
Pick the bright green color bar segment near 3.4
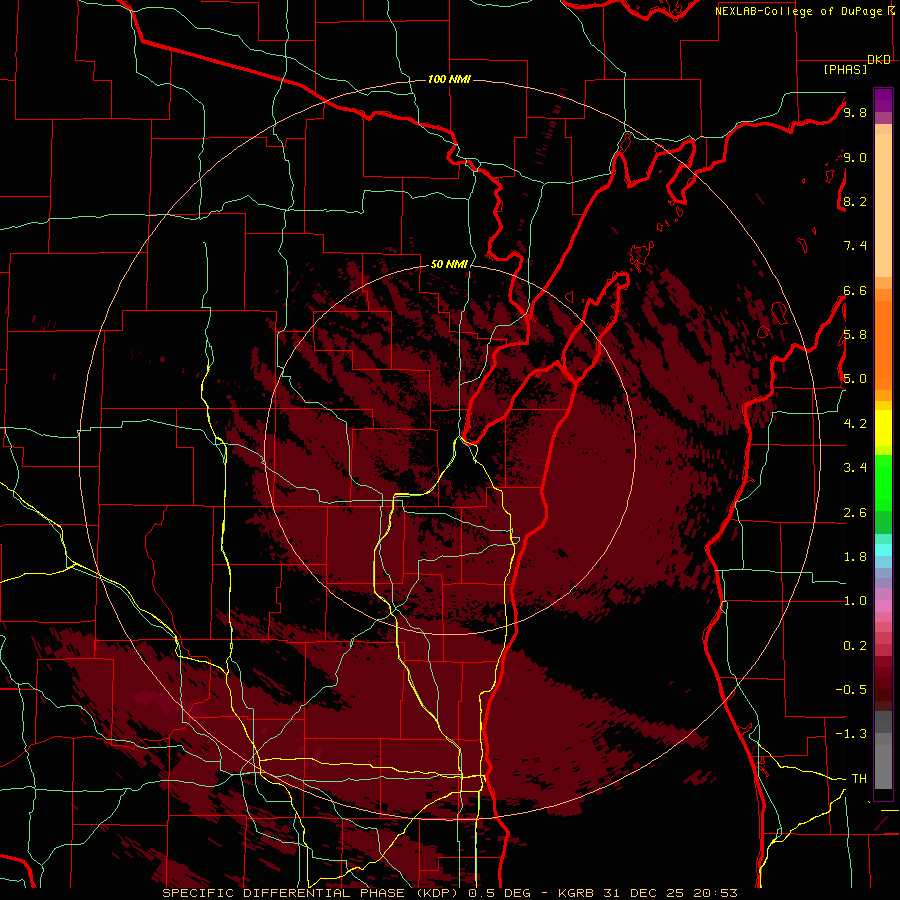(x=883, y=483)
